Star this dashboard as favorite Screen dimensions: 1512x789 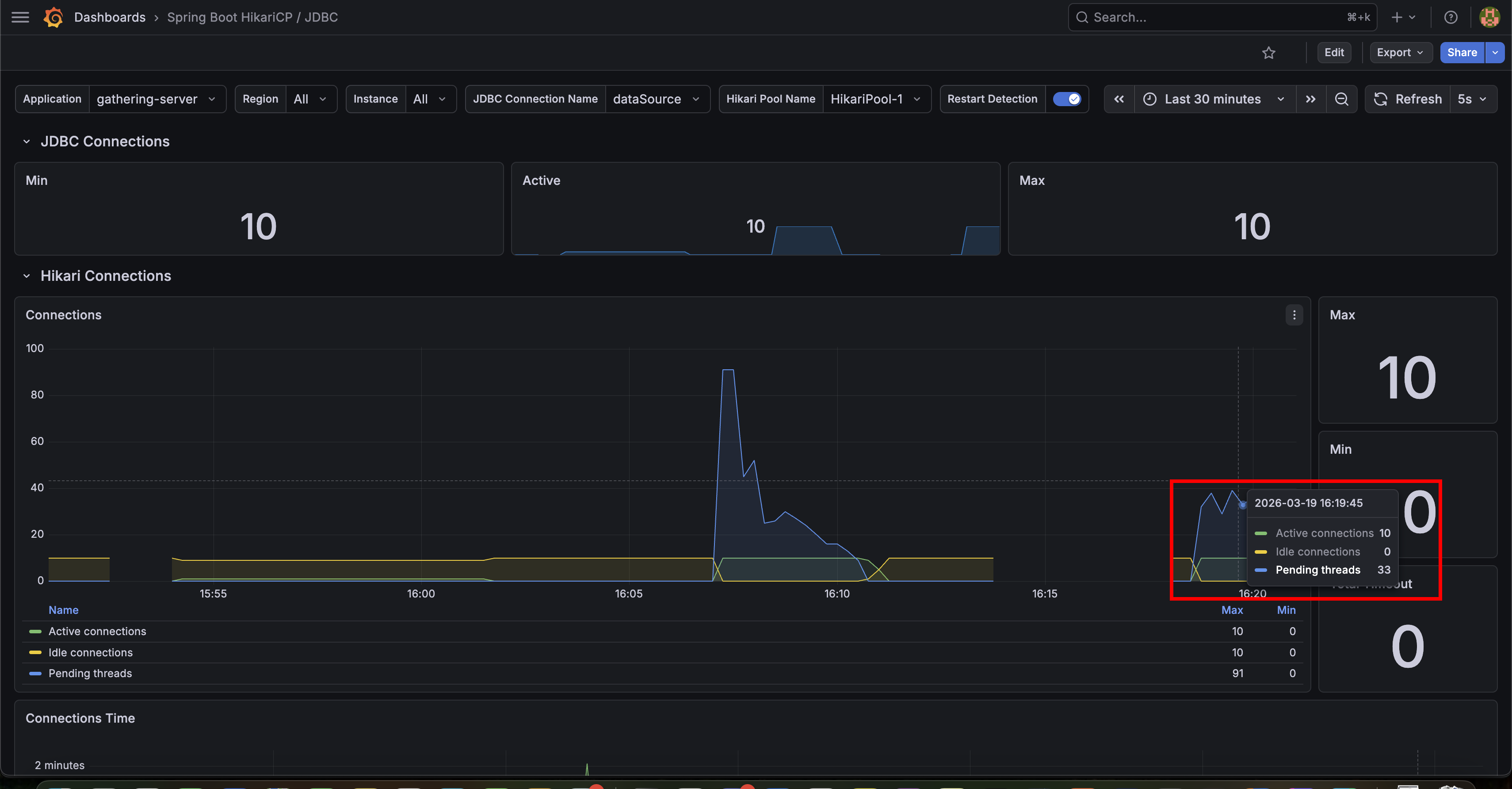pyautogui.click(x=1268, y=52)
